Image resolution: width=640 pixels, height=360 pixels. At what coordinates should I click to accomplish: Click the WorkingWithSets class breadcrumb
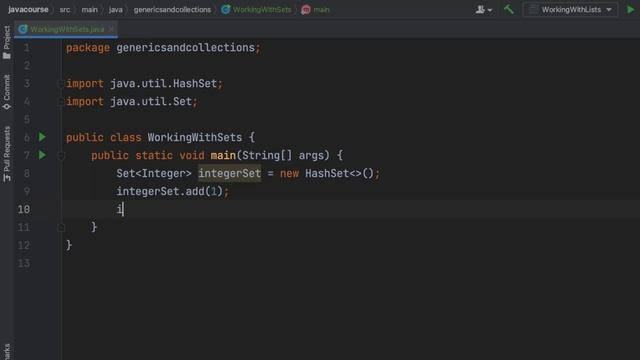[x=262, y=9]
